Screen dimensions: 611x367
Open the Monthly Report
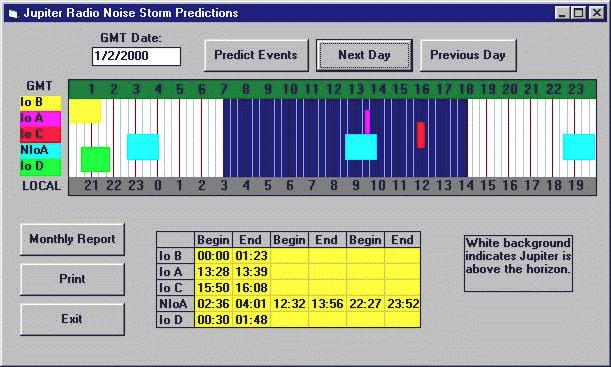72,239
